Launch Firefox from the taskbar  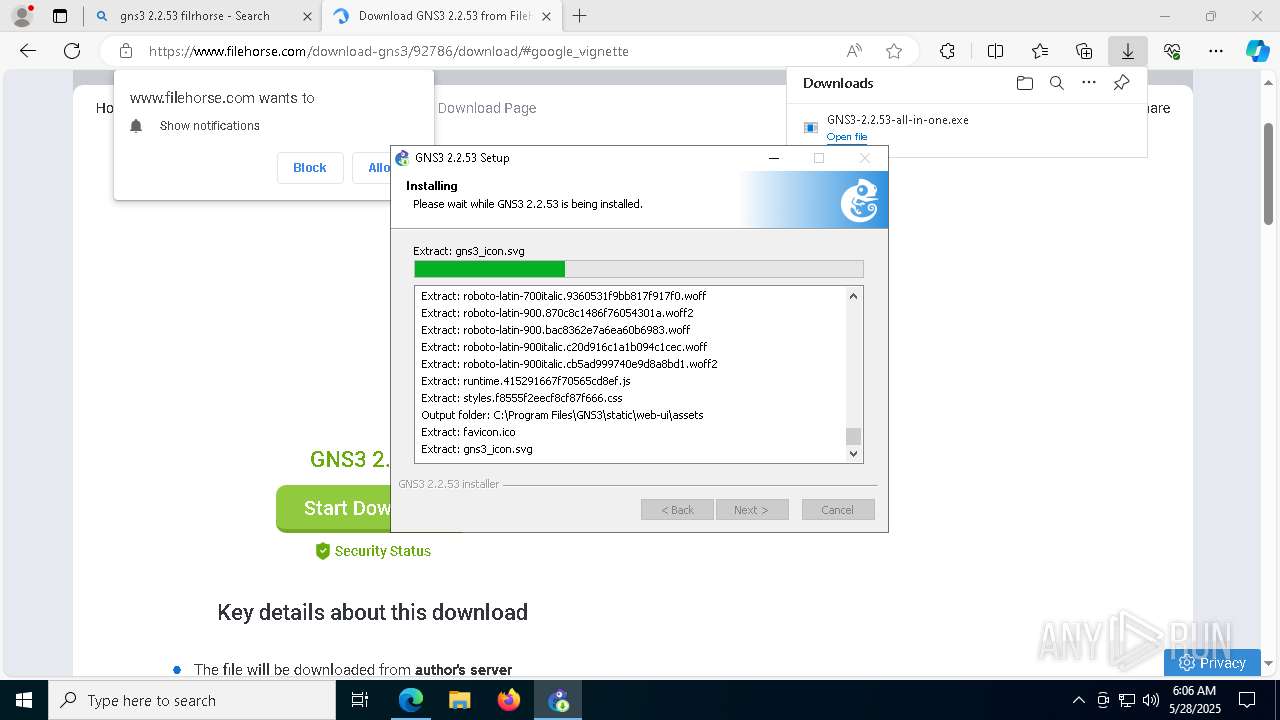pos(508,700)
